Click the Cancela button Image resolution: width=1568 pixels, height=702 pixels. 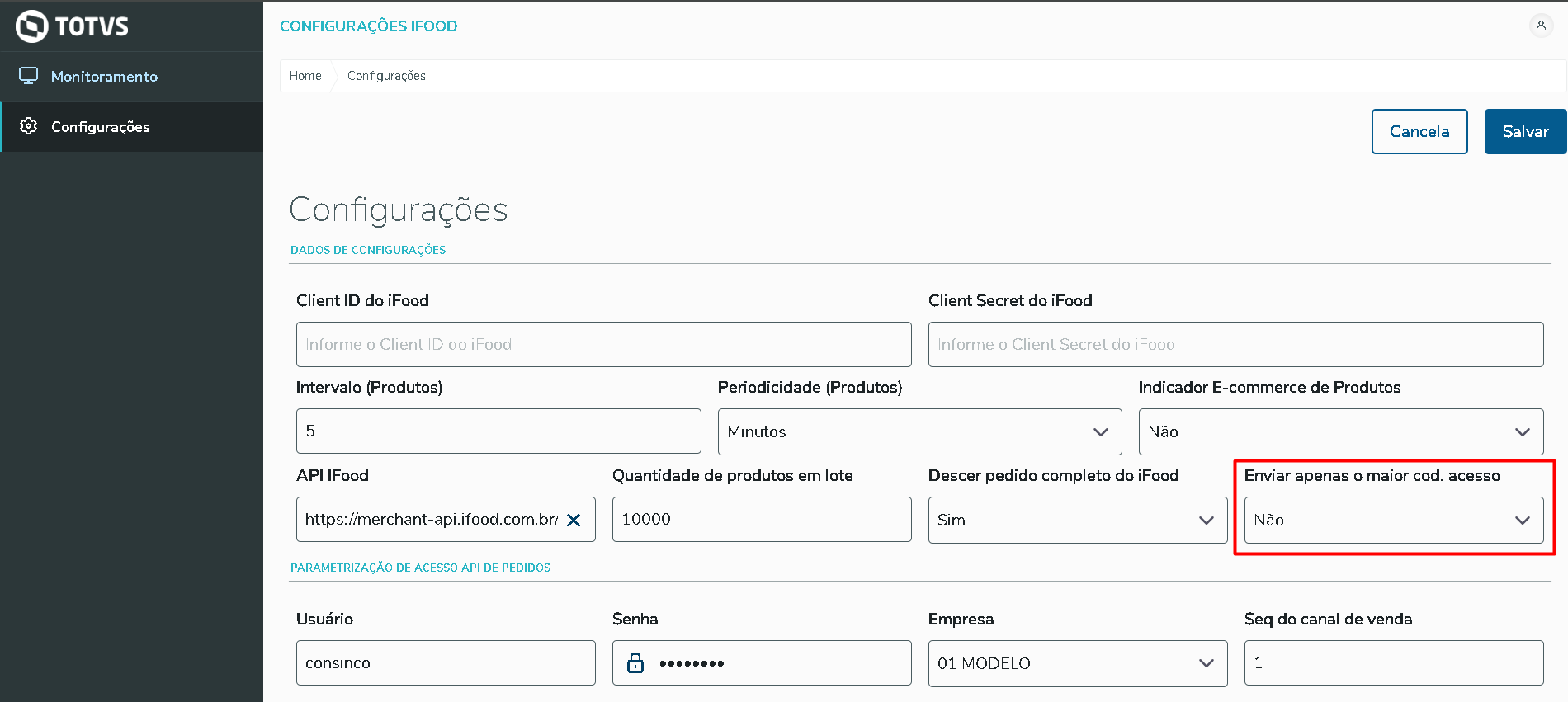(x=1419, y=131)
